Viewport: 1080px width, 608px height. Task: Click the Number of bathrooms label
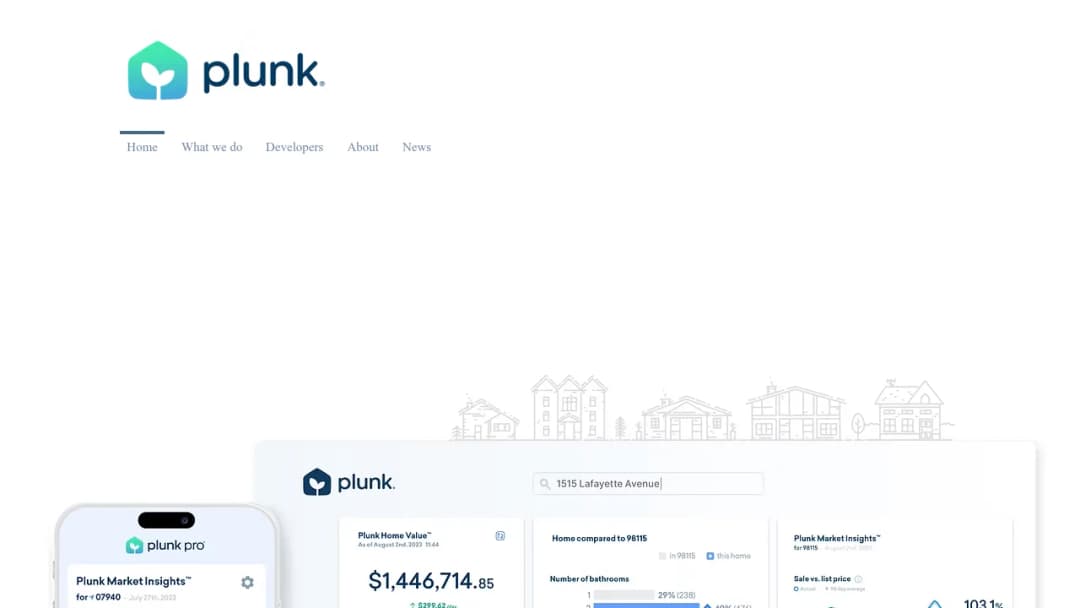[x=589, y=579]
